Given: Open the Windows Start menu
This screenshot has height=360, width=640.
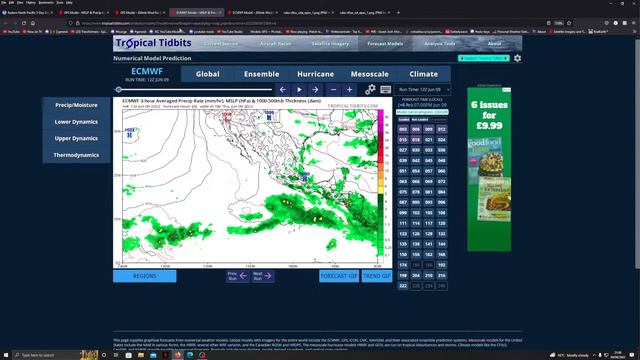Looking at the screenshot, I should (x=6, y=355).
